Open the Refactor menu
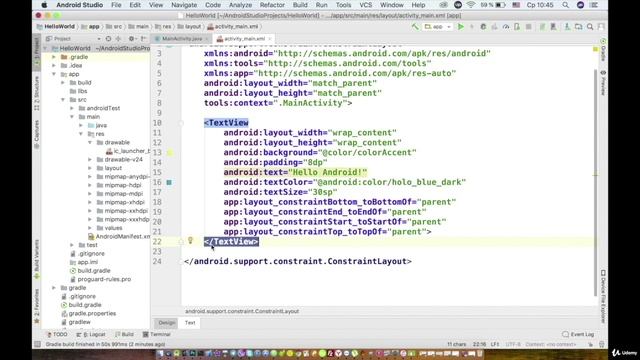This screenshot has height=360, width=640. (x=272, y=5)
